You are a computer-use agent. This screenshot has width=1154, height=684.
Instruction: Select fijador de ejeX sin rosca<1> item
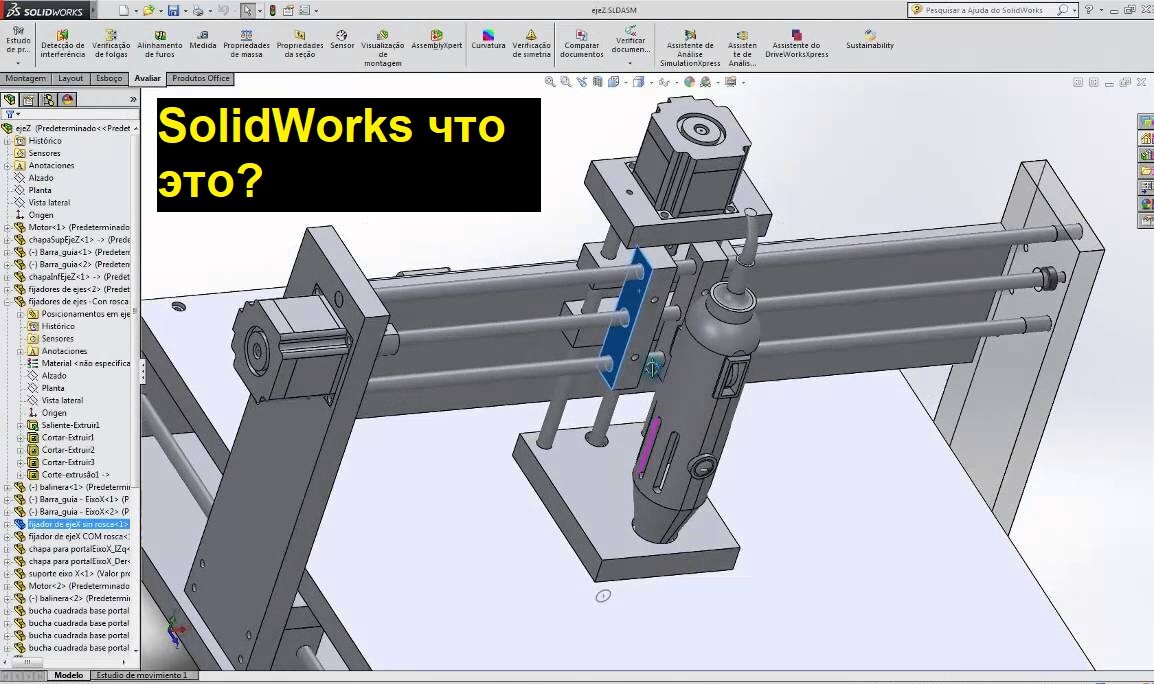[79, 524]
